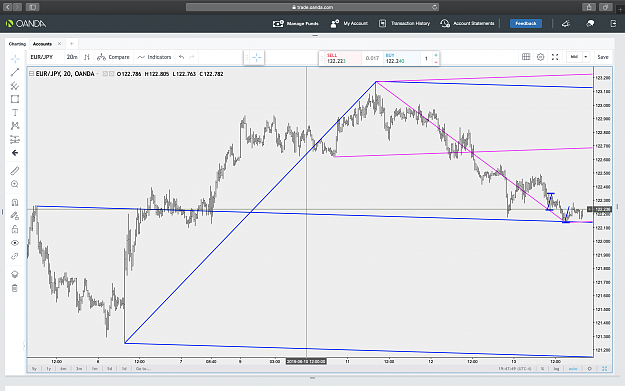Select the Text annotation tool
Image resolution: width=625 pixels, height=391 pixels.
point(15,113)
